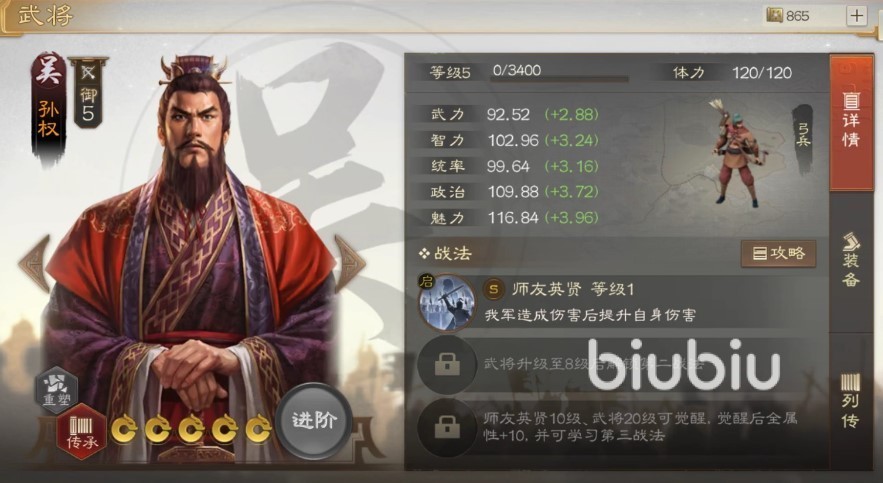Show next general with right arrow
The height and width of the screenshot is (483, 883).
(x=350, y=263)
